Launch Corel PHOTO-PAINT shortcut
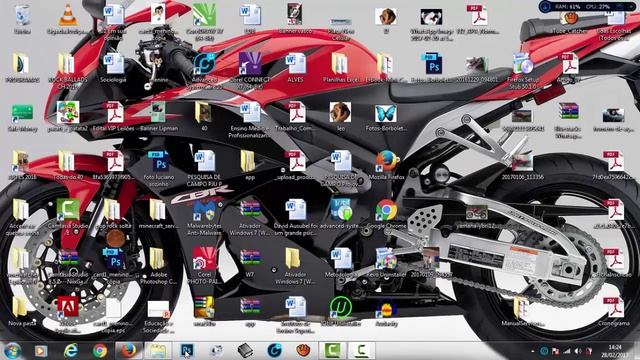This screenshot has width=640, height=360. (204, 258)
